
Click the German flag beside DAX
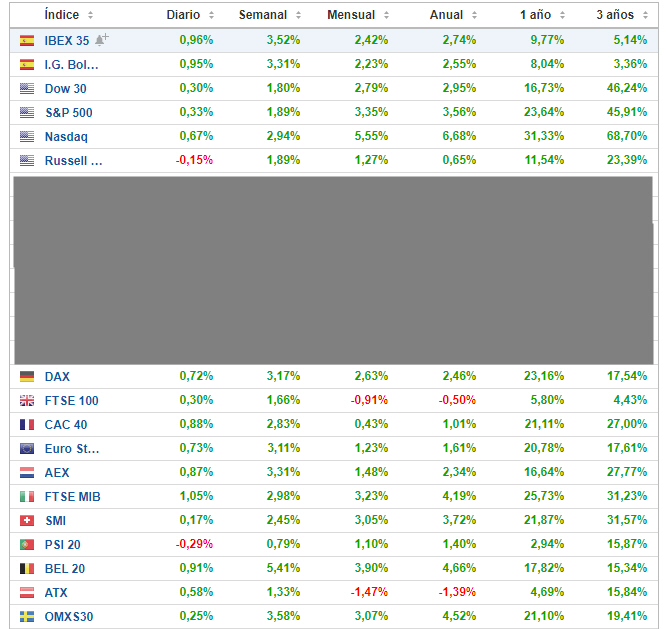pyautogui.click(x=27, y=377)
